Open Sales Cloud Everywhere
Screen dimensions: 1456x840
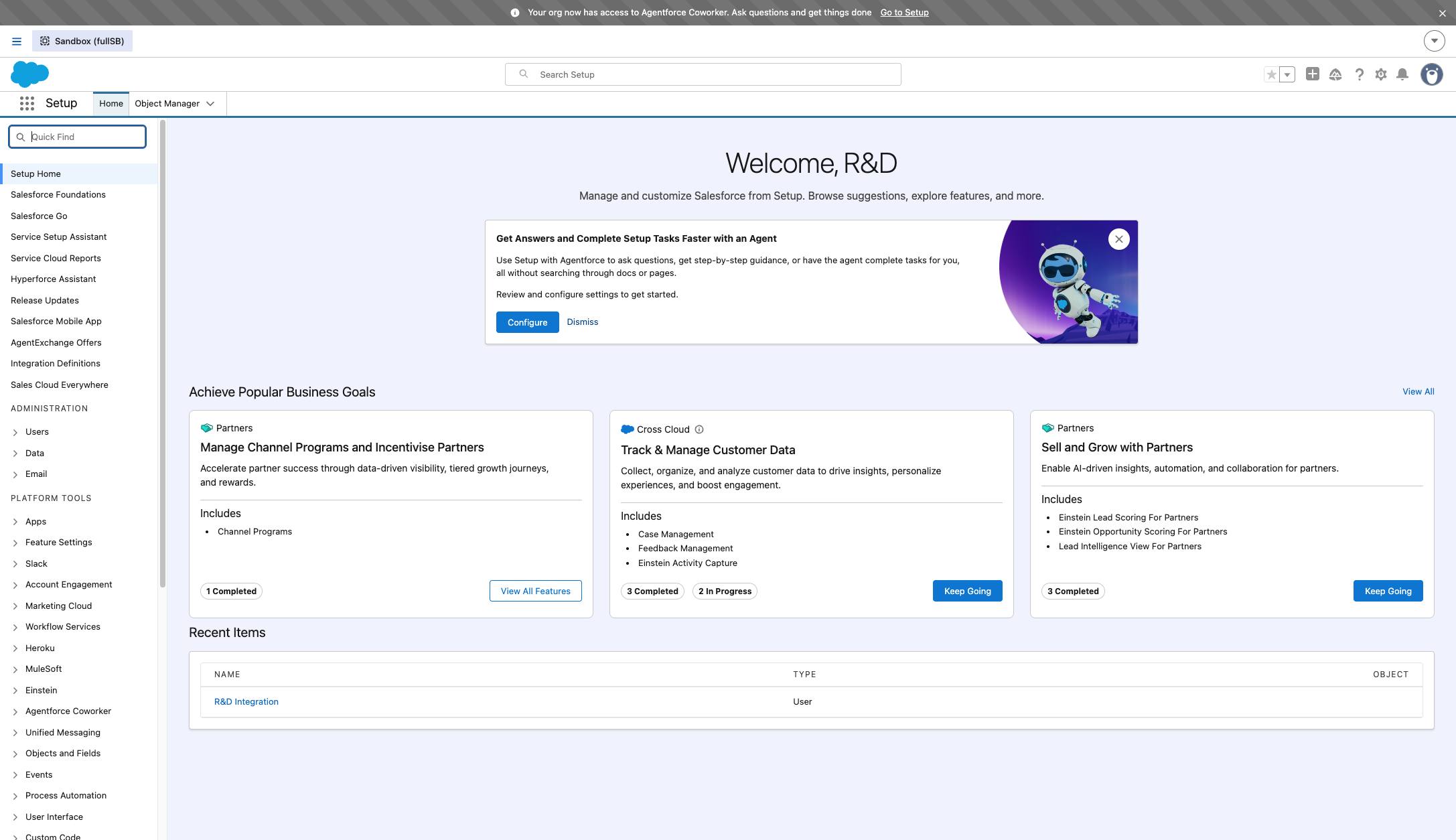59,385
